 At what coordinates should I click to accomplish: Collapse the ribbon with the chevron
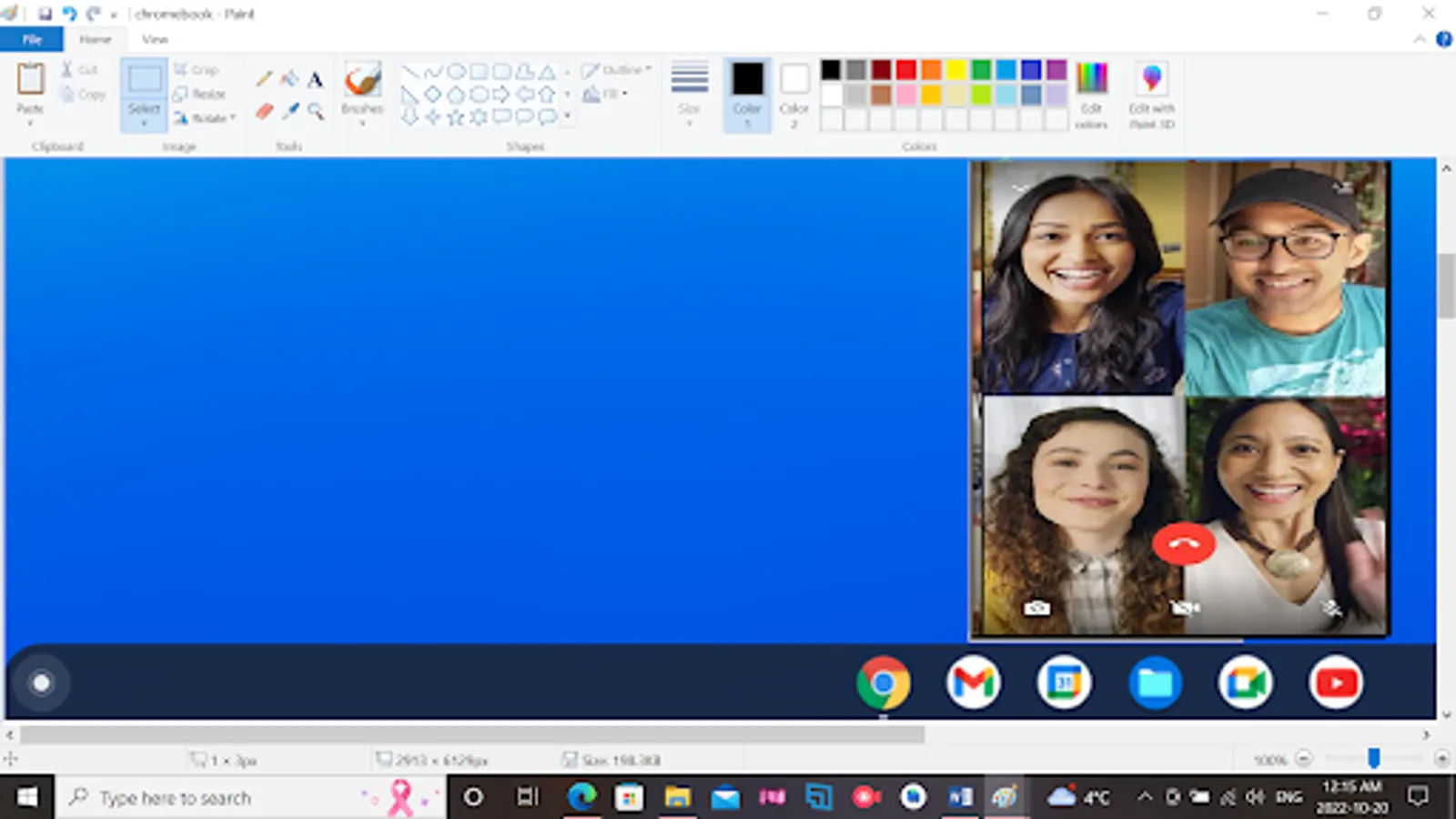[1419, 39]
